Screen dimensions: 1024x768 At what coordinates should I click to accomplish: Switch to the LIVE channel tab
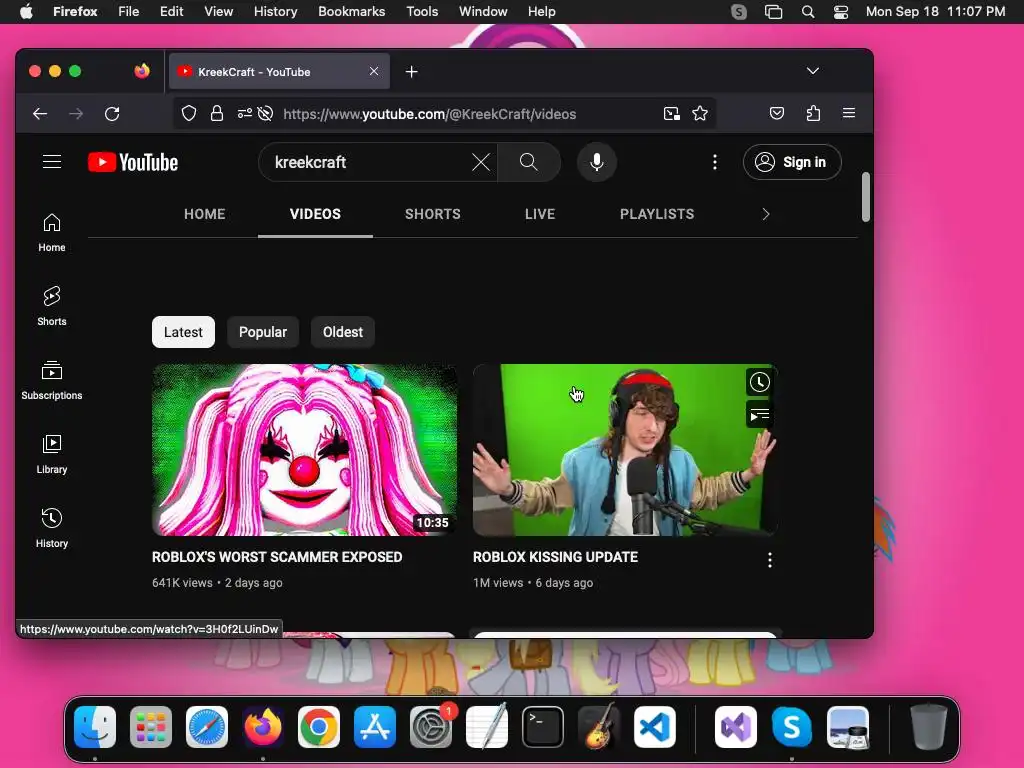point(540,214)
